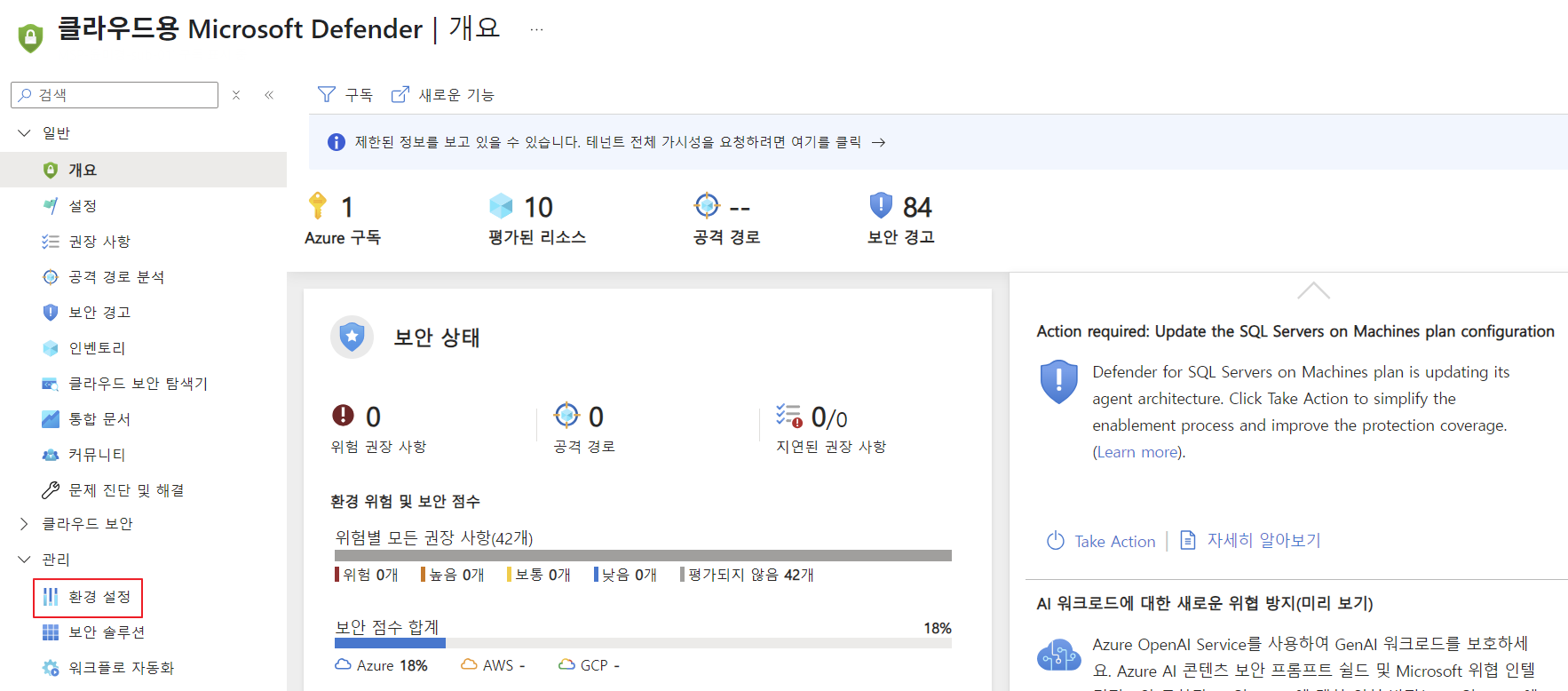Click the info icon in the banner
Viewport: 1568px width, 691px height.
[x=337, y=142]
